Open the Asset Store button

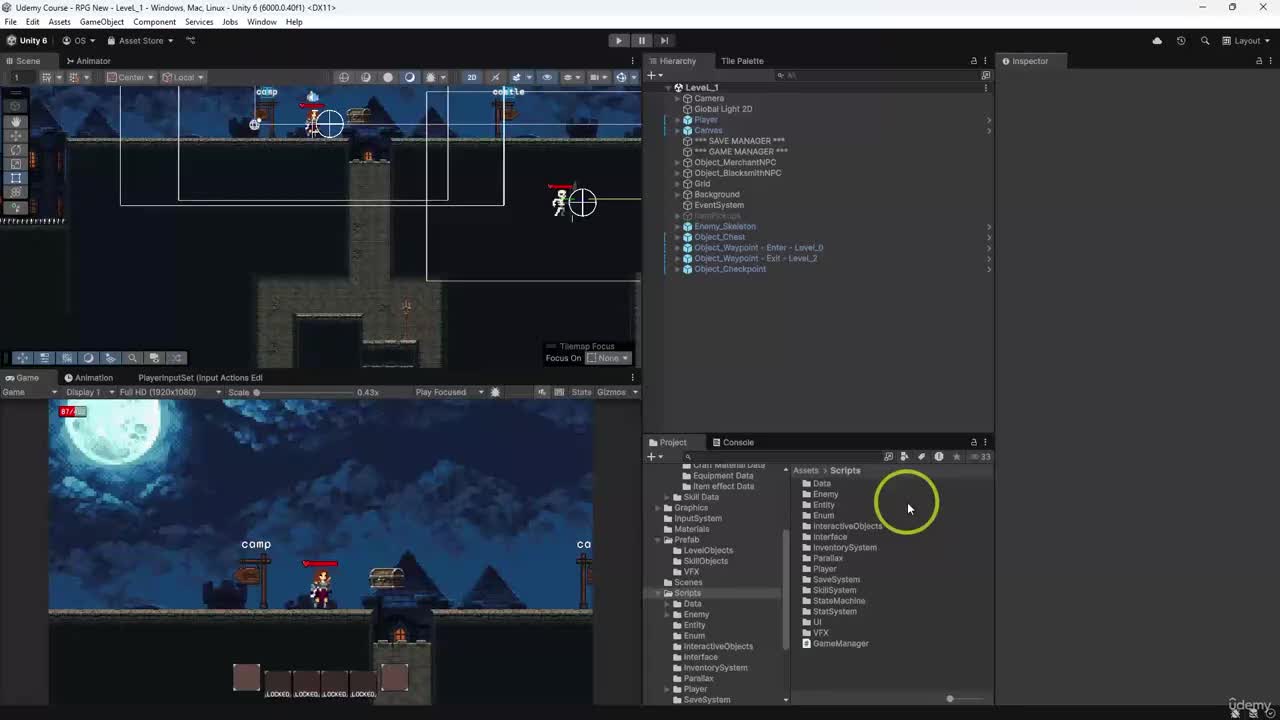coord(140,41)
